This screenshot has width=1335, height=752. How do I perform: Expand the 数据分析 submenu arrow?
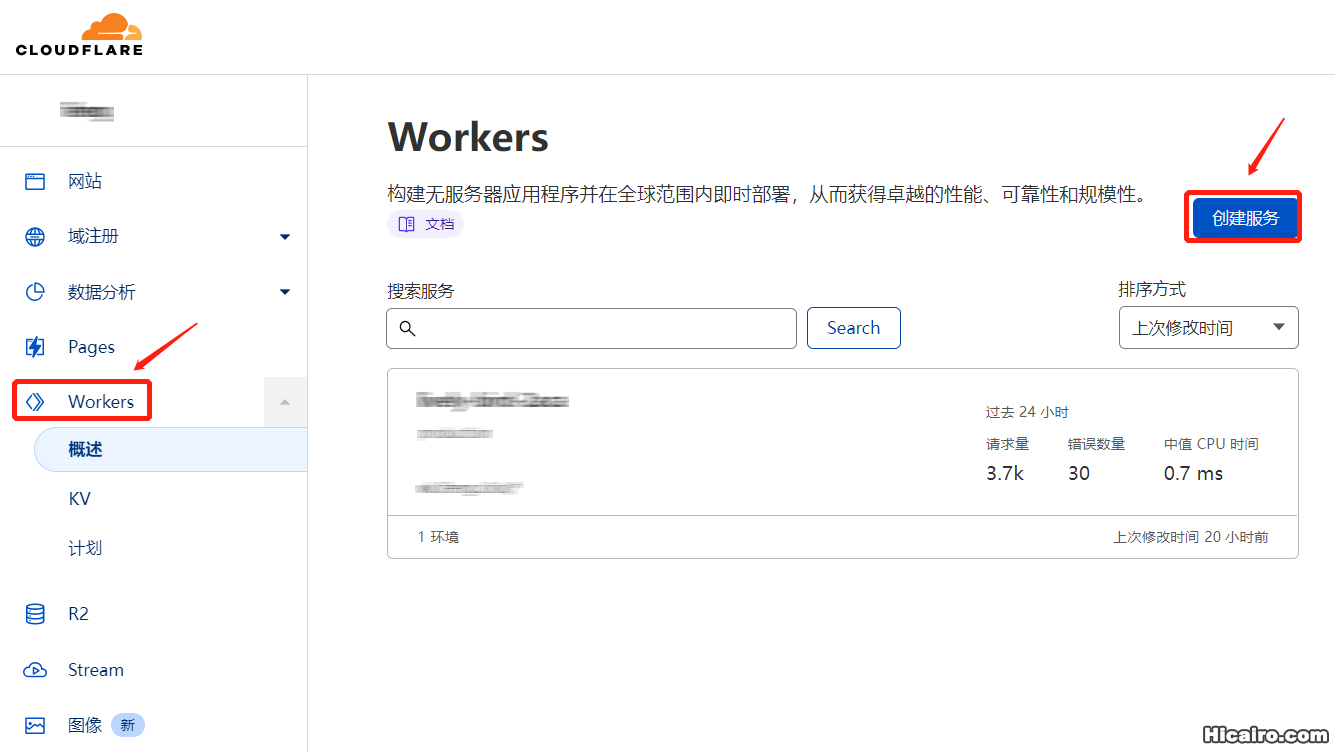point(285,292)
